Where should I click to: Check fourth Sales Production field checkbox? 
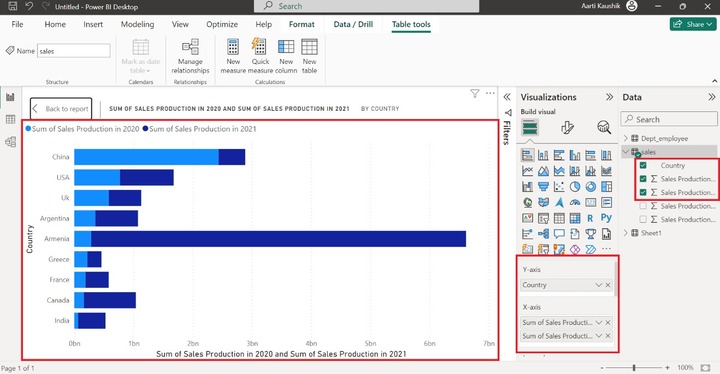(x=643, y=219)
